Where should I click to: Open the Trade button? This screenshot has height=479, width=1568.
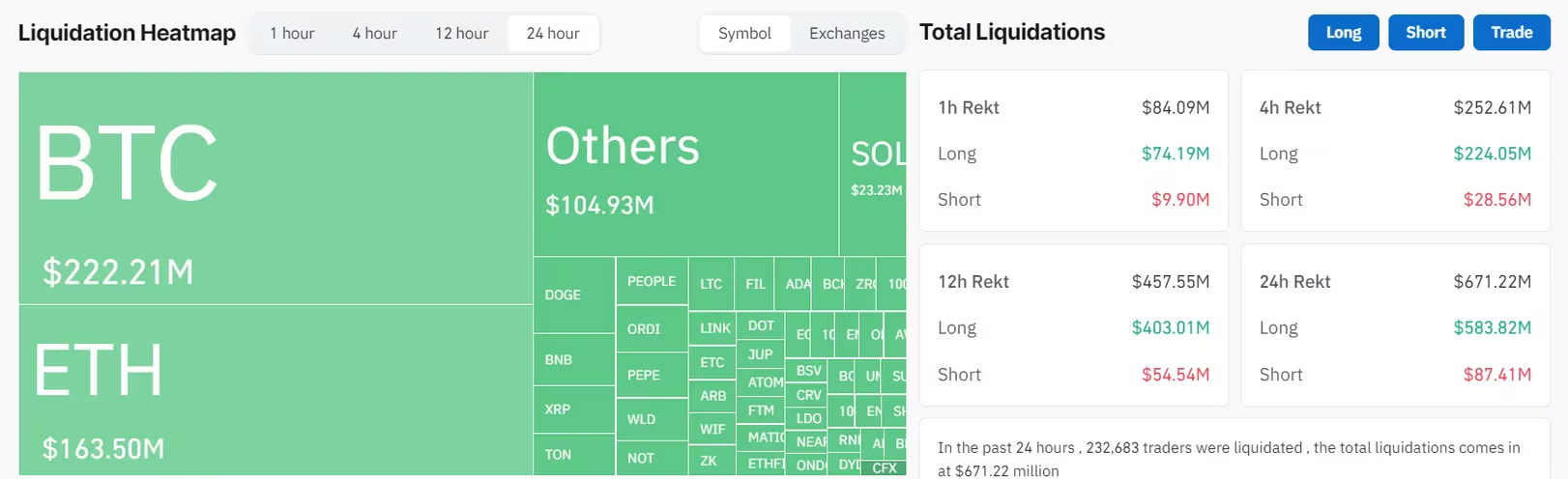tap(1512, 33)
